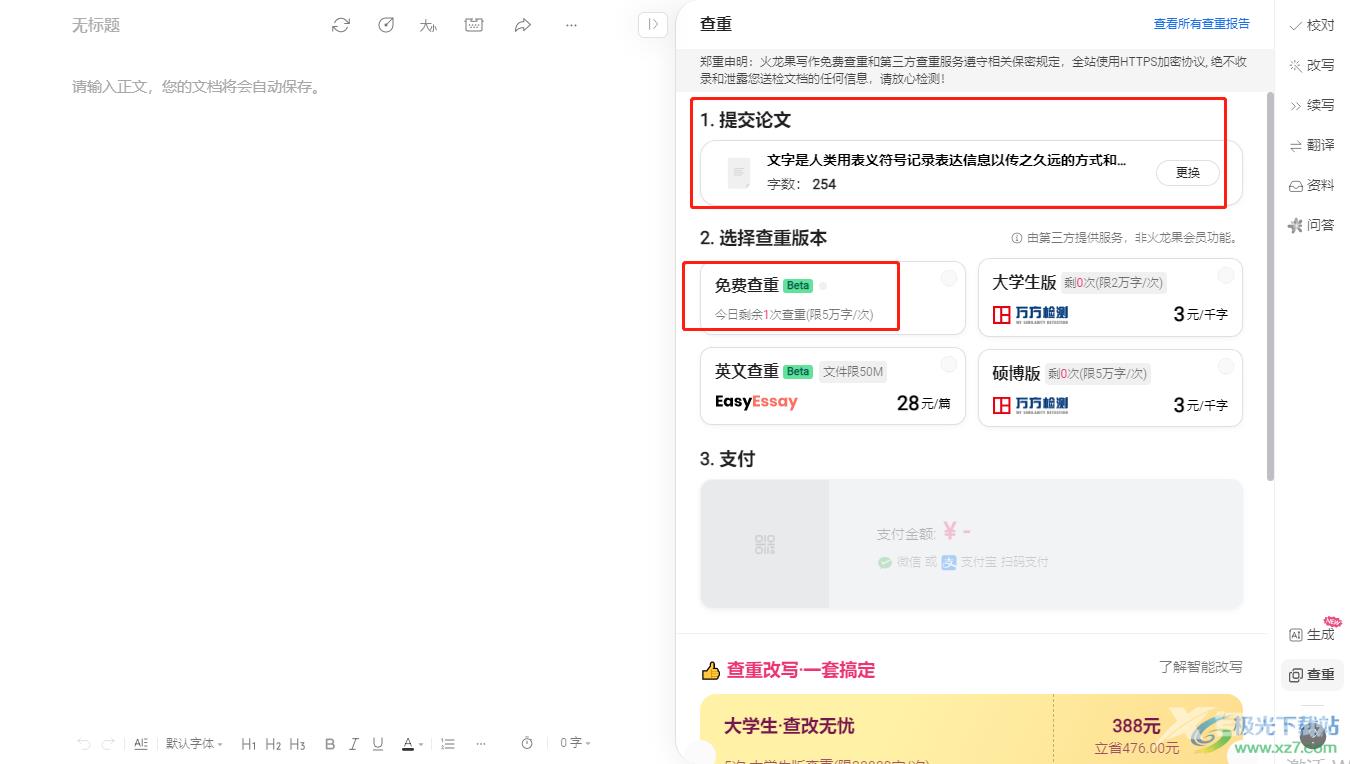
Task: Collapse the right side panel
Action: point(653,24)
